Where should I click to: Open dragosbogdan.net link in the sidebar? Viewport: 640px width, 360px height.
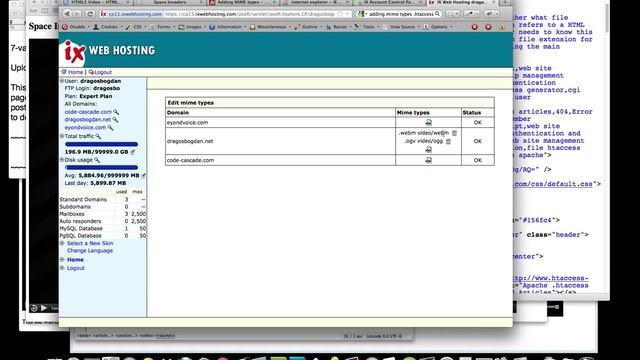point(88,120)
